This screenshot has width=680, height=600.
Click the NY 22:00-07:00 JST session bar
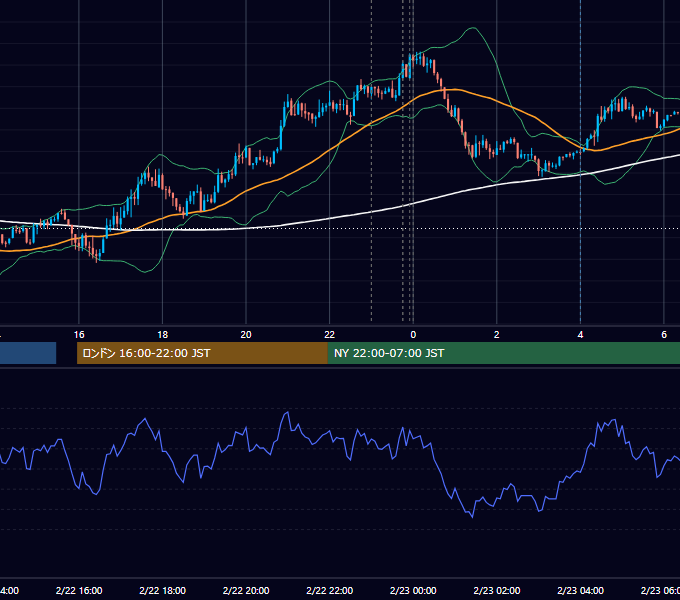(503, 353)
